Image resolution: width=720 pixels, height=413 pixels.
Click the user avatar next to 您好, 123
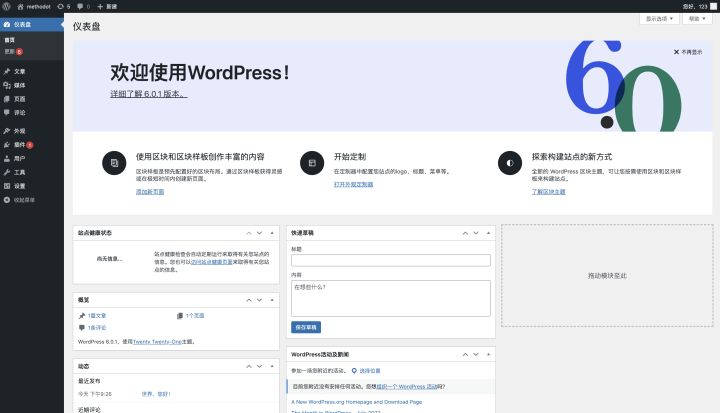pyautogui.click(x=714, y=6)
